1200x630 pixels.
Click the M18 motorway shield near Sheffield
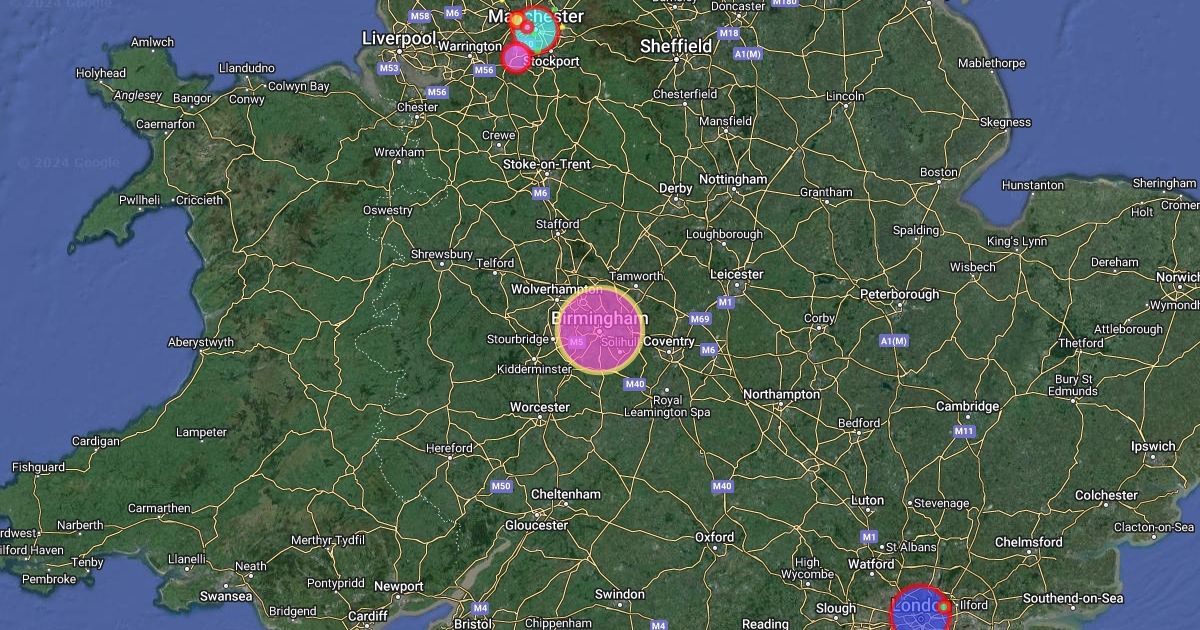pos(729,33)
